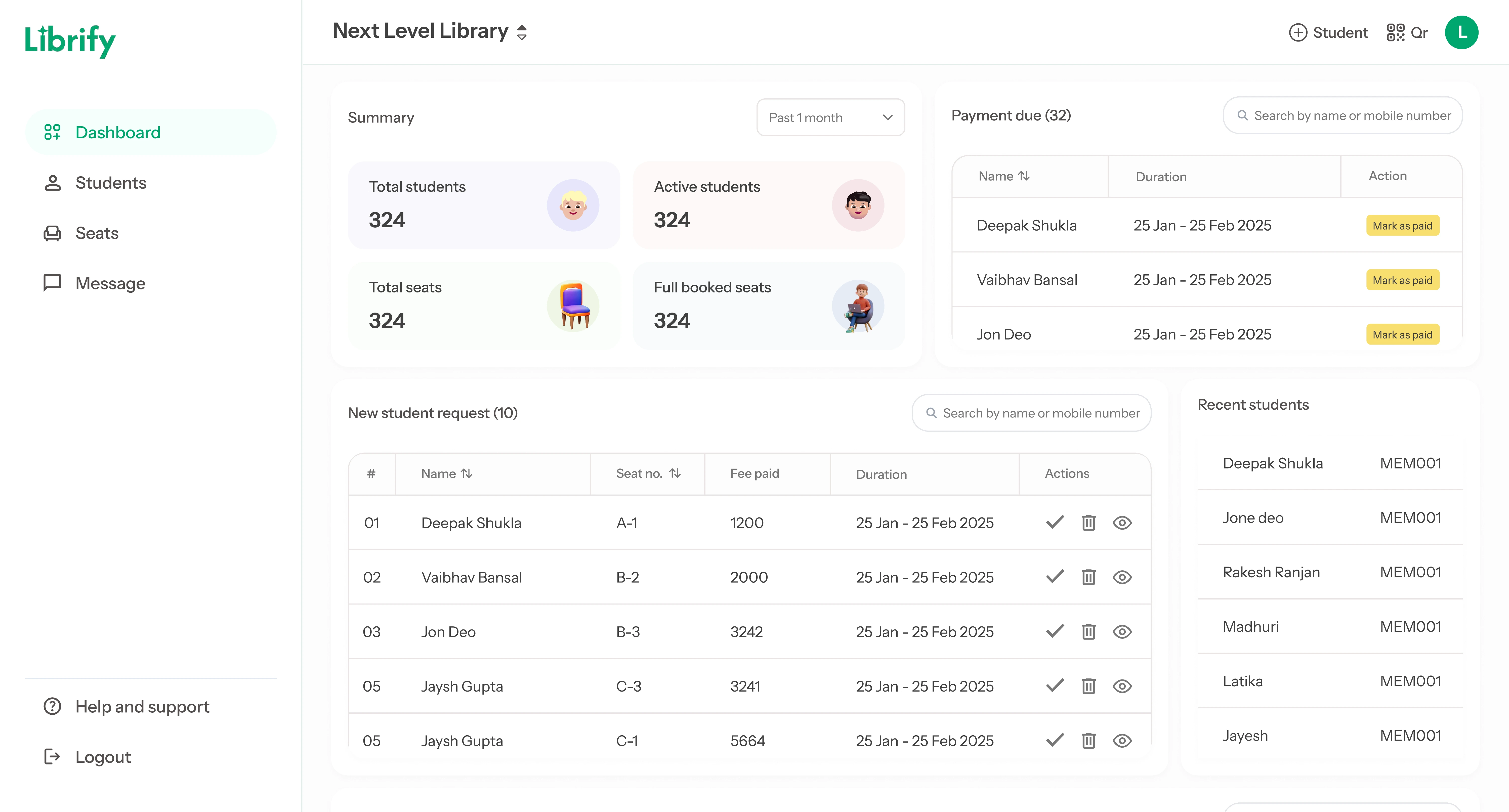The image size is (1509, 812).
Task: Click the Logout icon
Action: [x=52, y=756]
